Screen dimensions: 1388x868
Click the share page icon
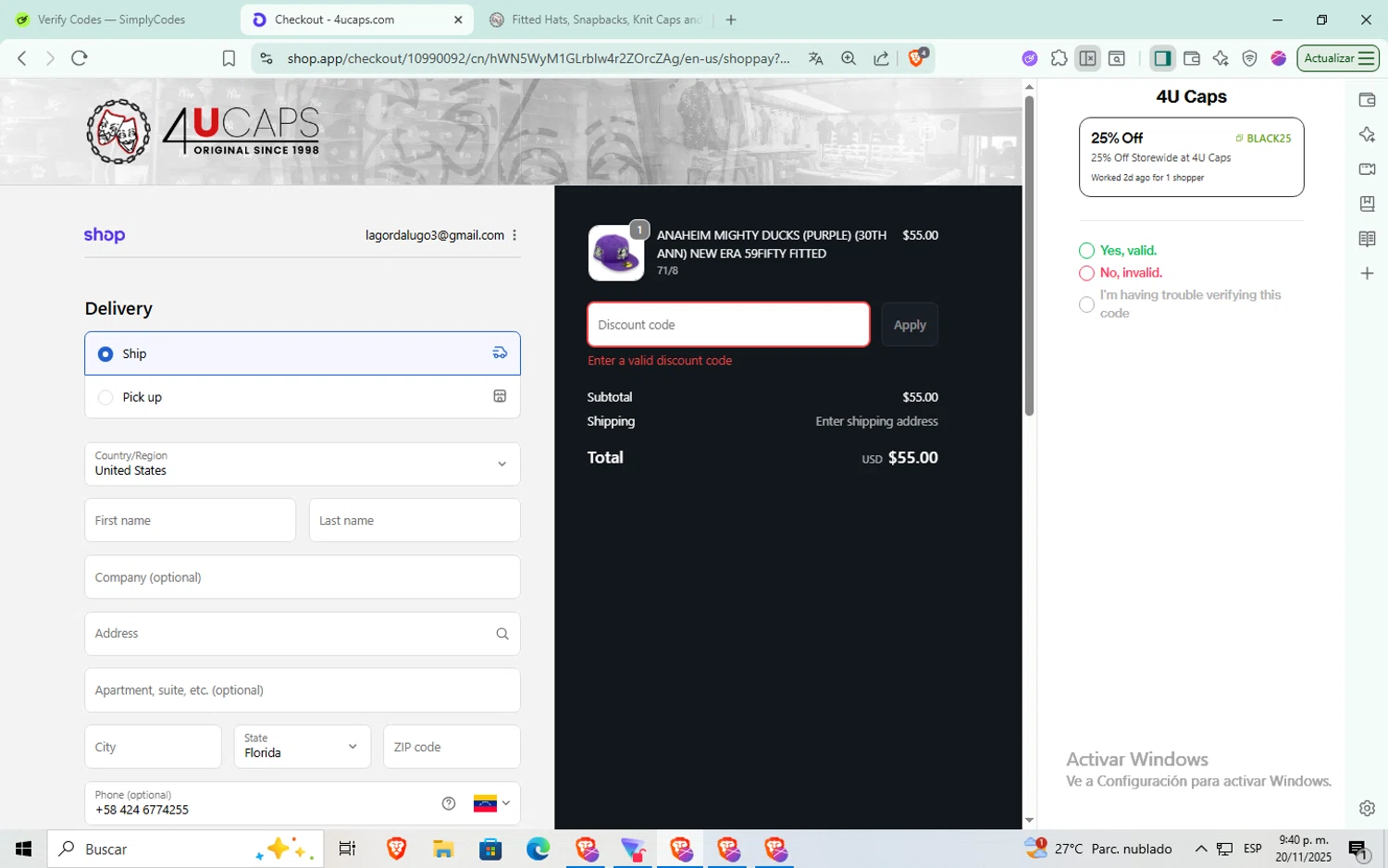(x=881, y=58)
